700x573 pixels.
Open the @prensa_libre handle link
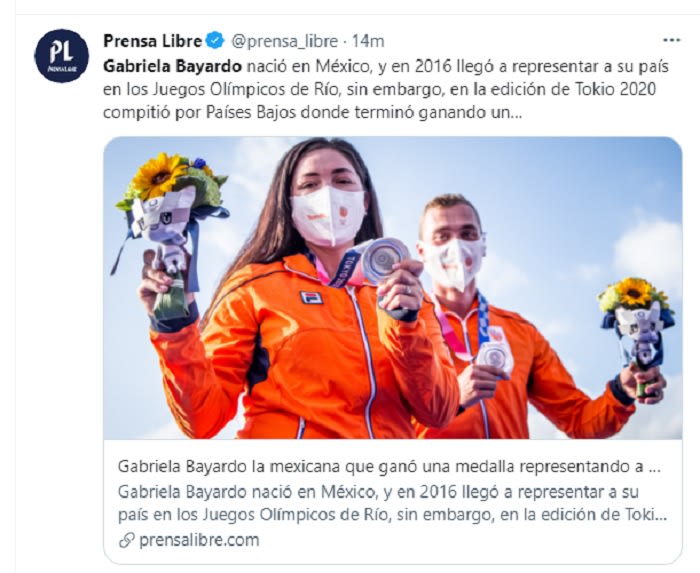(x=284, y=42)
